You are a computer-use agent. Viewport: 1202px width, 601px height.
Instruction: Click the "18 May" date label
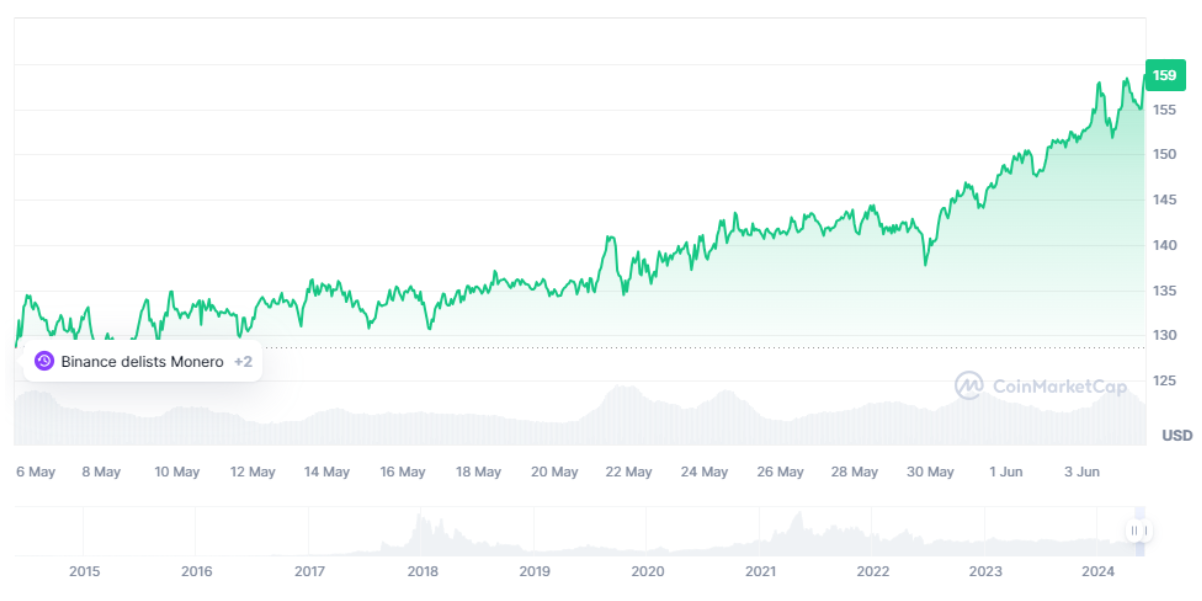[x=479, y=472]
